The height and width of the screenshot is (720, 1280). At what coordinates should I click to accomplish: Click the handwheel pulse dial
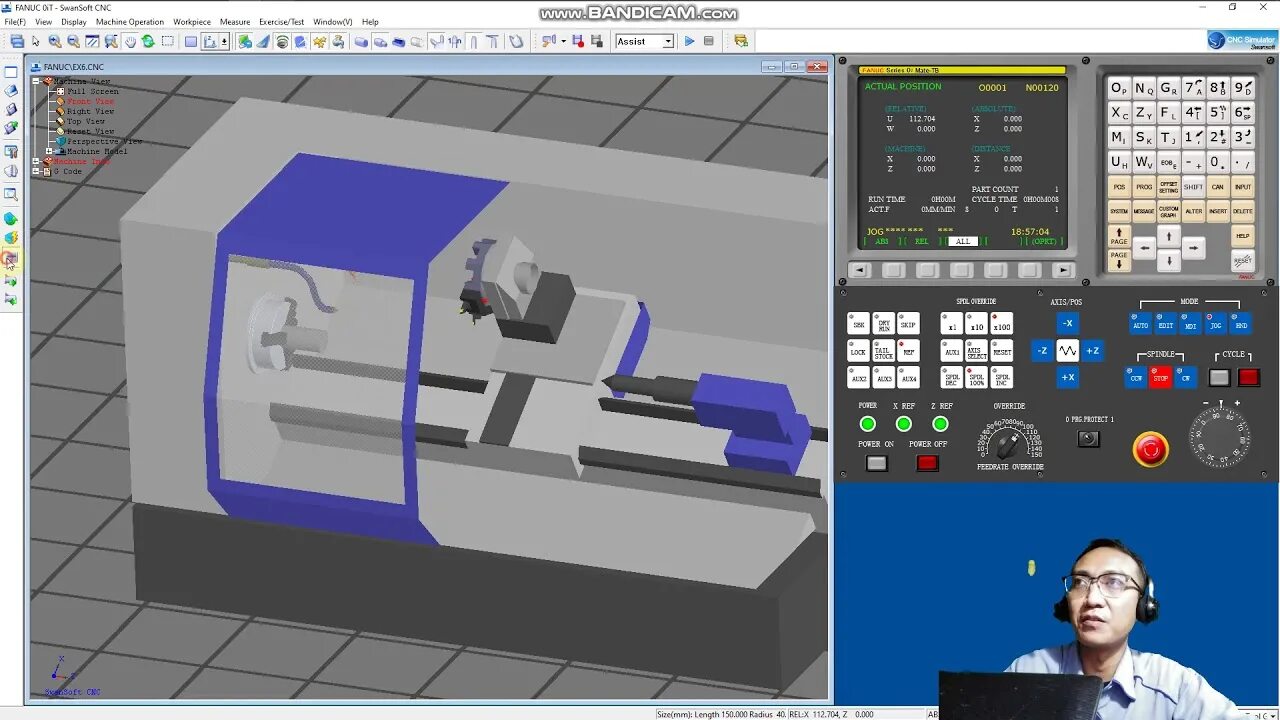coord(1219,437)
